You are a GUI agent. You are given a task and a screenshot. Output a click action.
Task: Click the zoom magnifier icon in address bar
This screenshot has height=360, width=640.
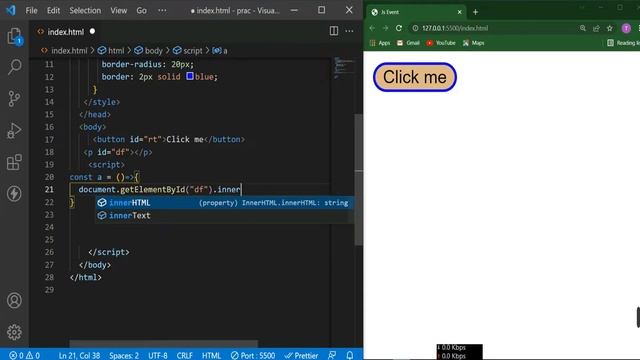582,28
